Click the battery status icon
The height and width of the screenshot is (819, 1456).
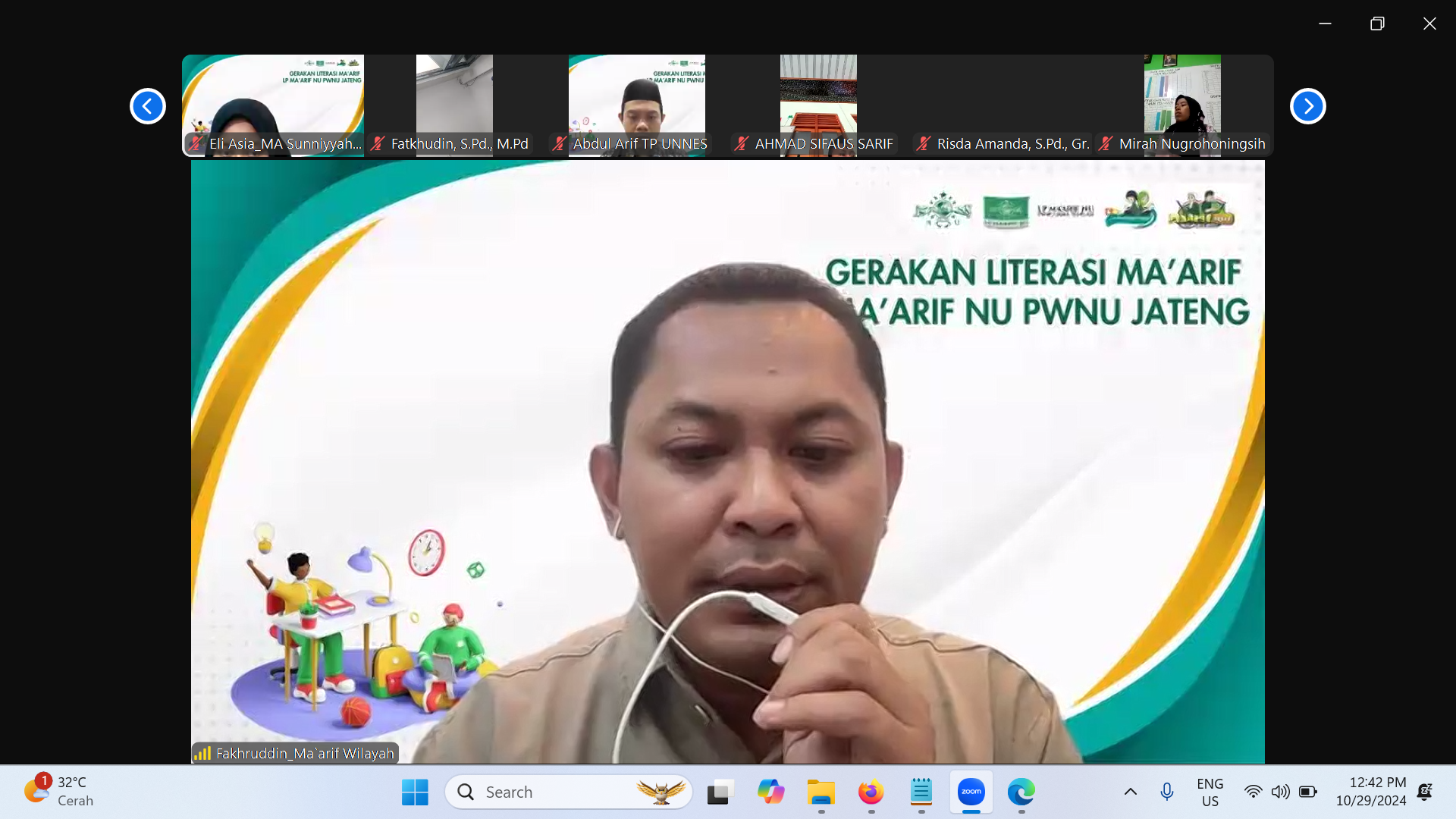coord(1308,792)
